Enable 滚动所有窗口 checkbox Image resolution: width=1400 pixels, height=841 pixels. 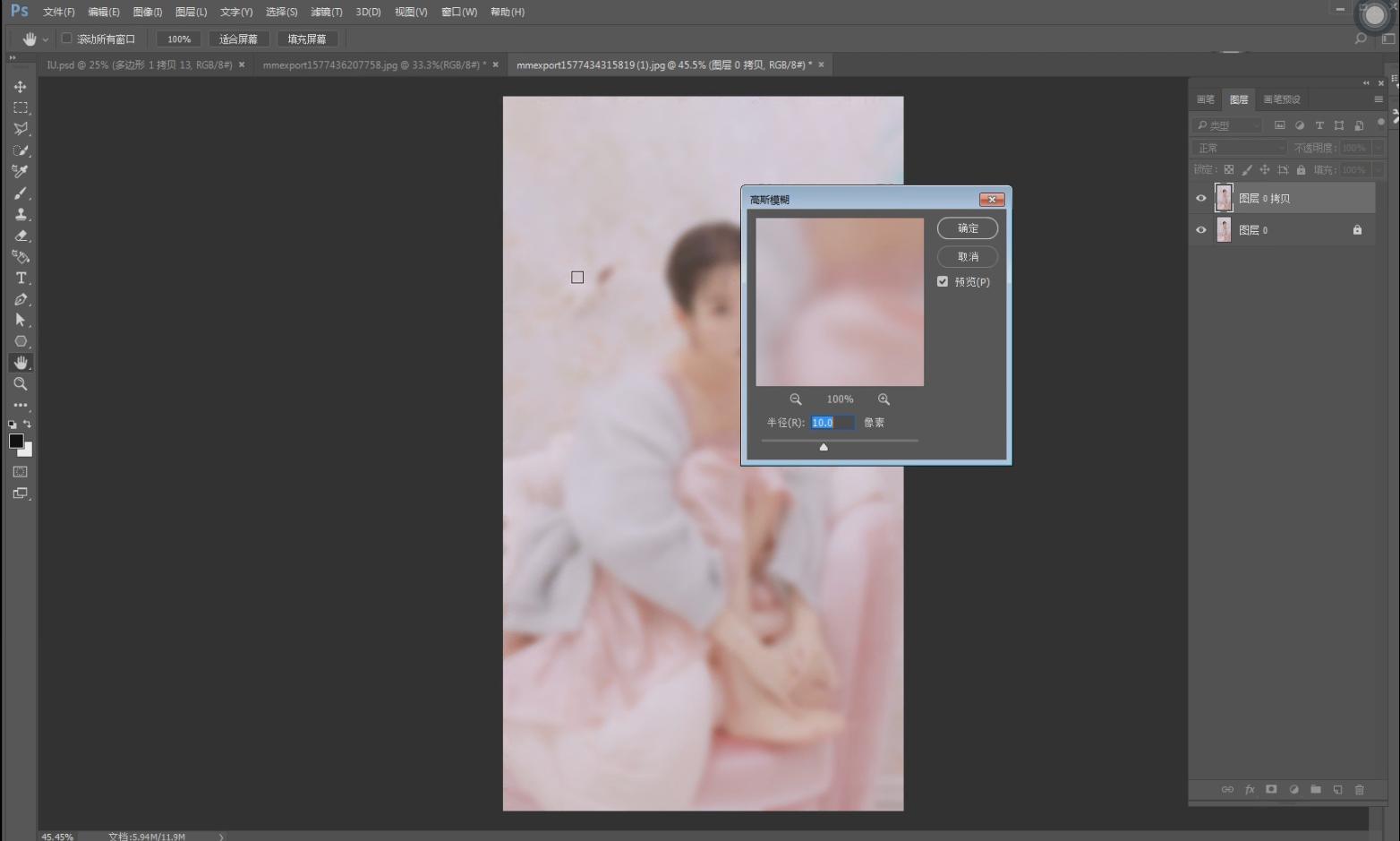tap(66, 39)
